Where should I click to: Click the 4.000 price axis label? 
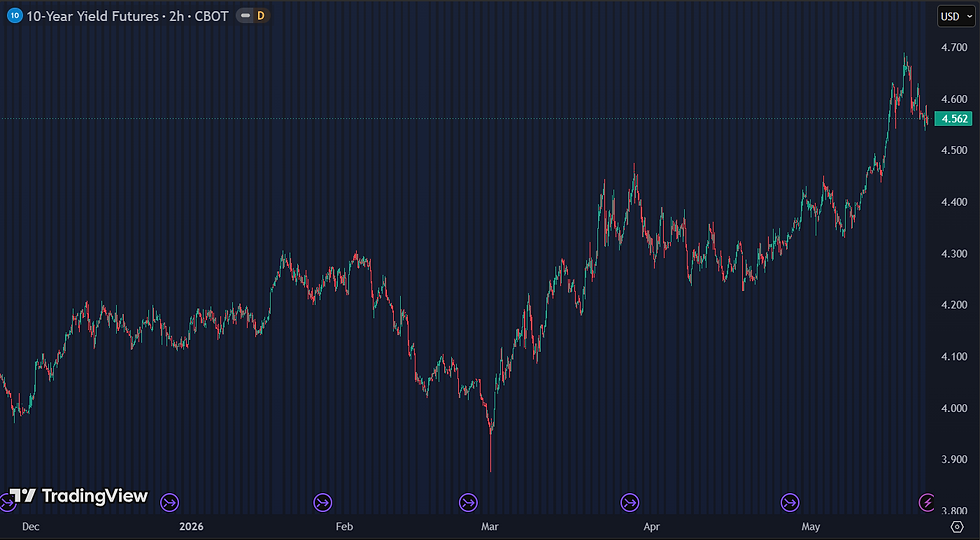pyautogui.click(x=954, y=408)
